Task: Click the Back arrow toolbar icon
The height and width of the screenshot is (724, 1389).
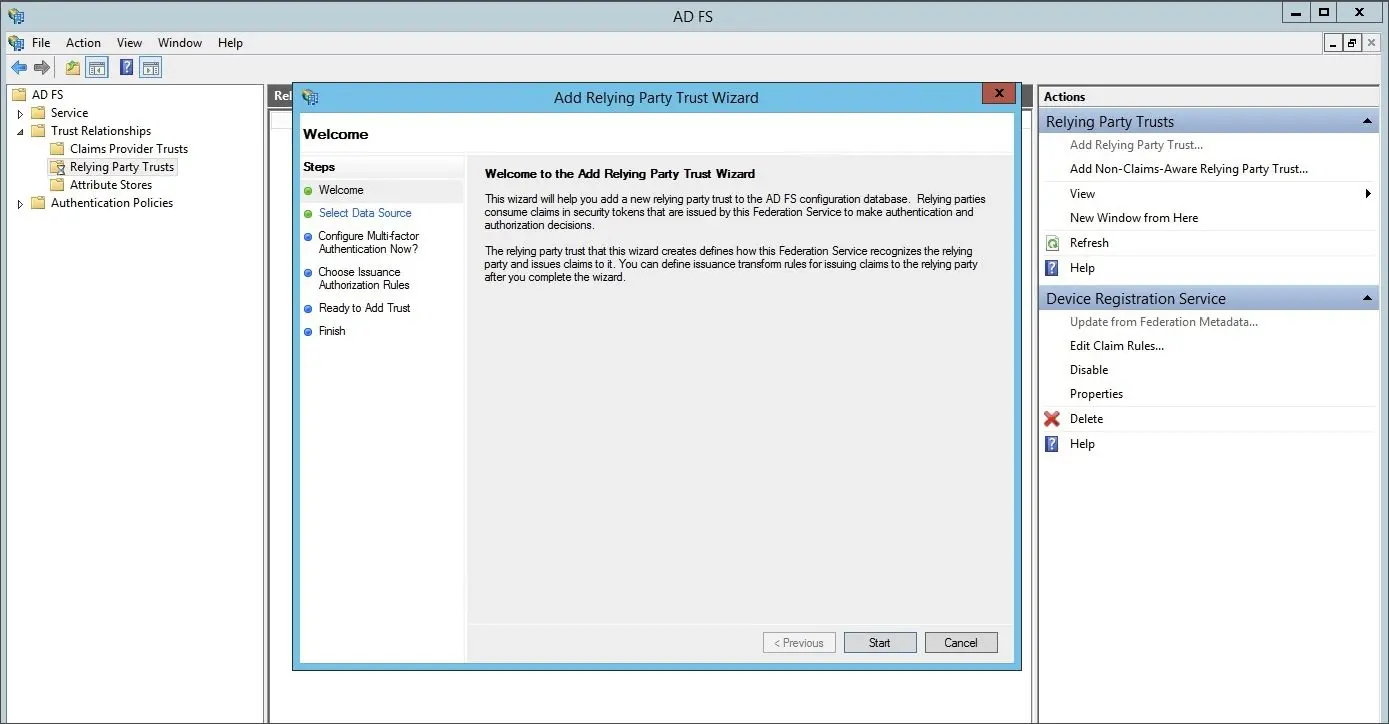Action: click(19, 68)
